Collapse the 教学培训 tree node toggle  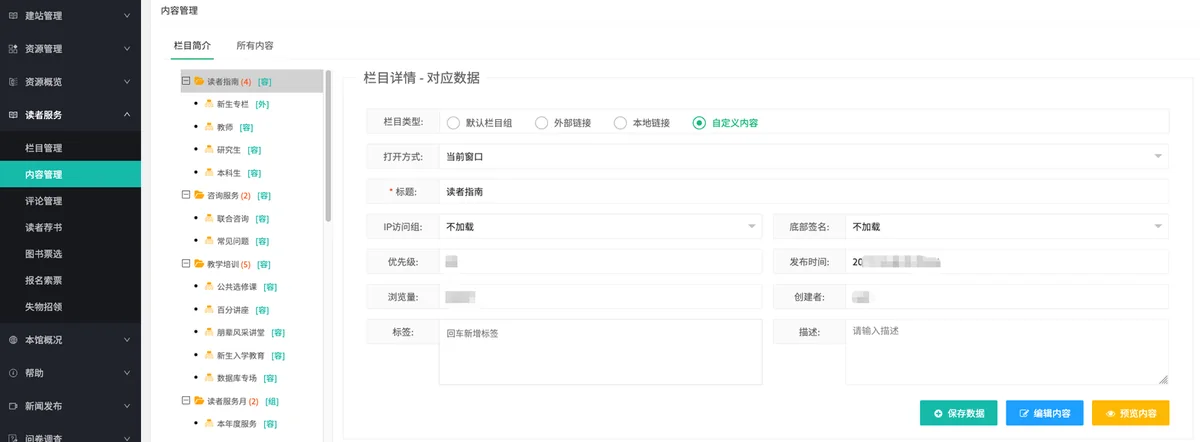186,264
